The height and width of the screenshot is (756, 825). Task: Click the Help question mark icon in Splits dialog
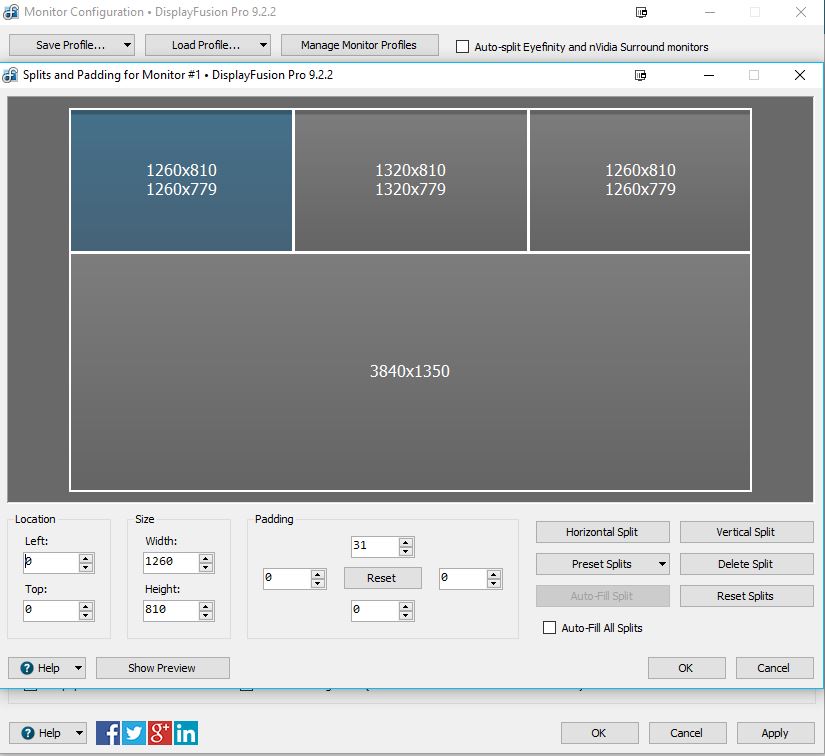click(x=27, y=668)
